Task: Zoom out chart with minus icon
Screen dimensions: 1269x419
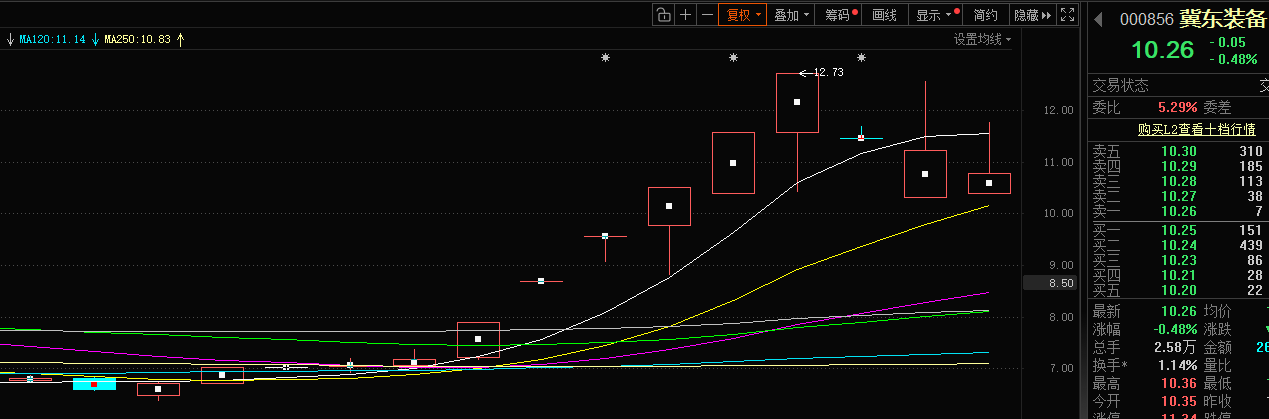Action: (x=708, y=15)
